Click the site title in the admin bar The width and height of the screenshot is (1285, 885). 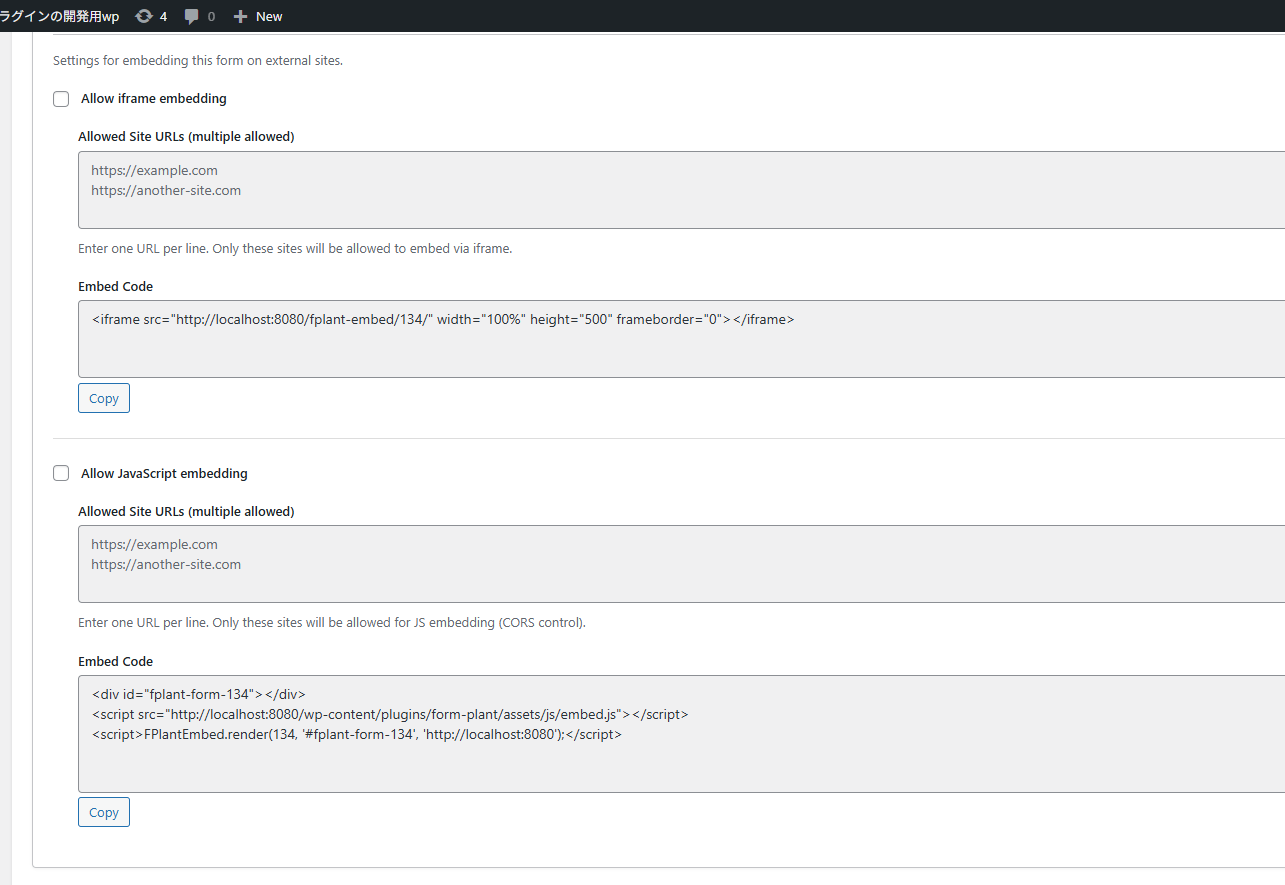point(60,16)
